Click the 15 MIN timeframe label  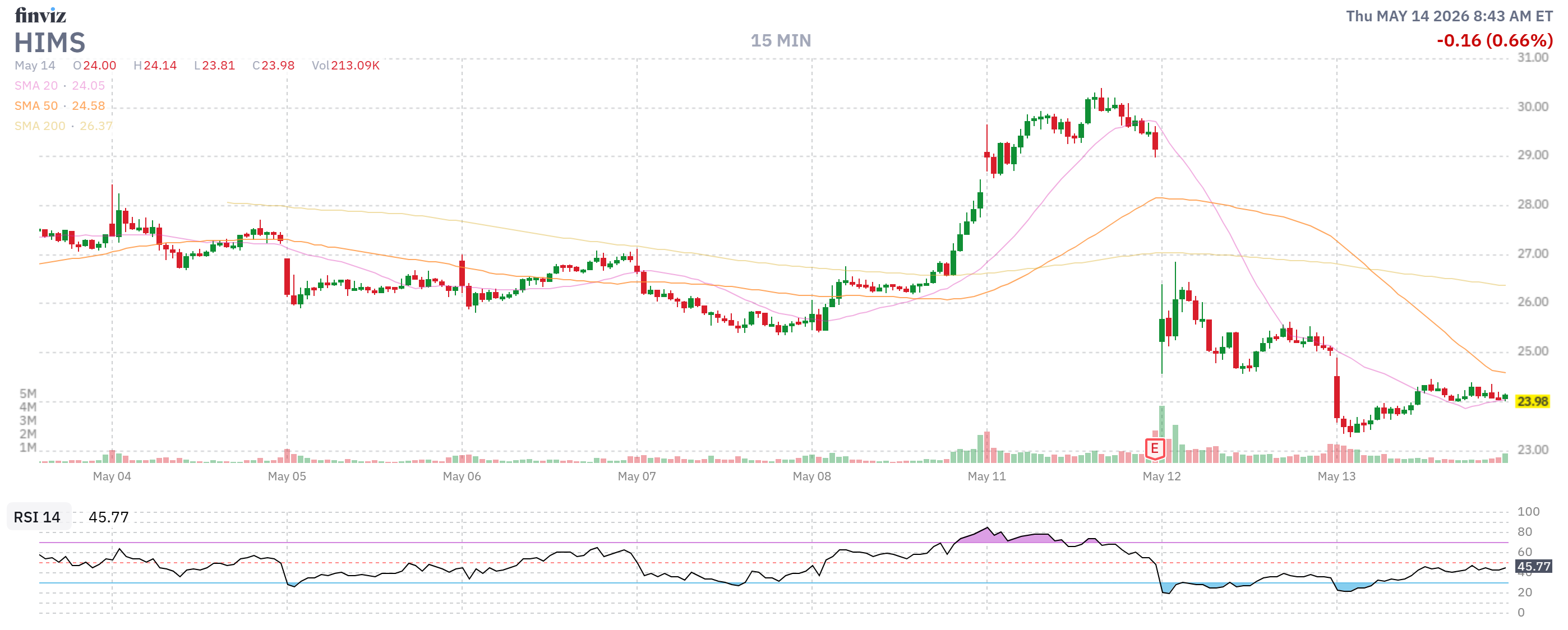point(780,41)
